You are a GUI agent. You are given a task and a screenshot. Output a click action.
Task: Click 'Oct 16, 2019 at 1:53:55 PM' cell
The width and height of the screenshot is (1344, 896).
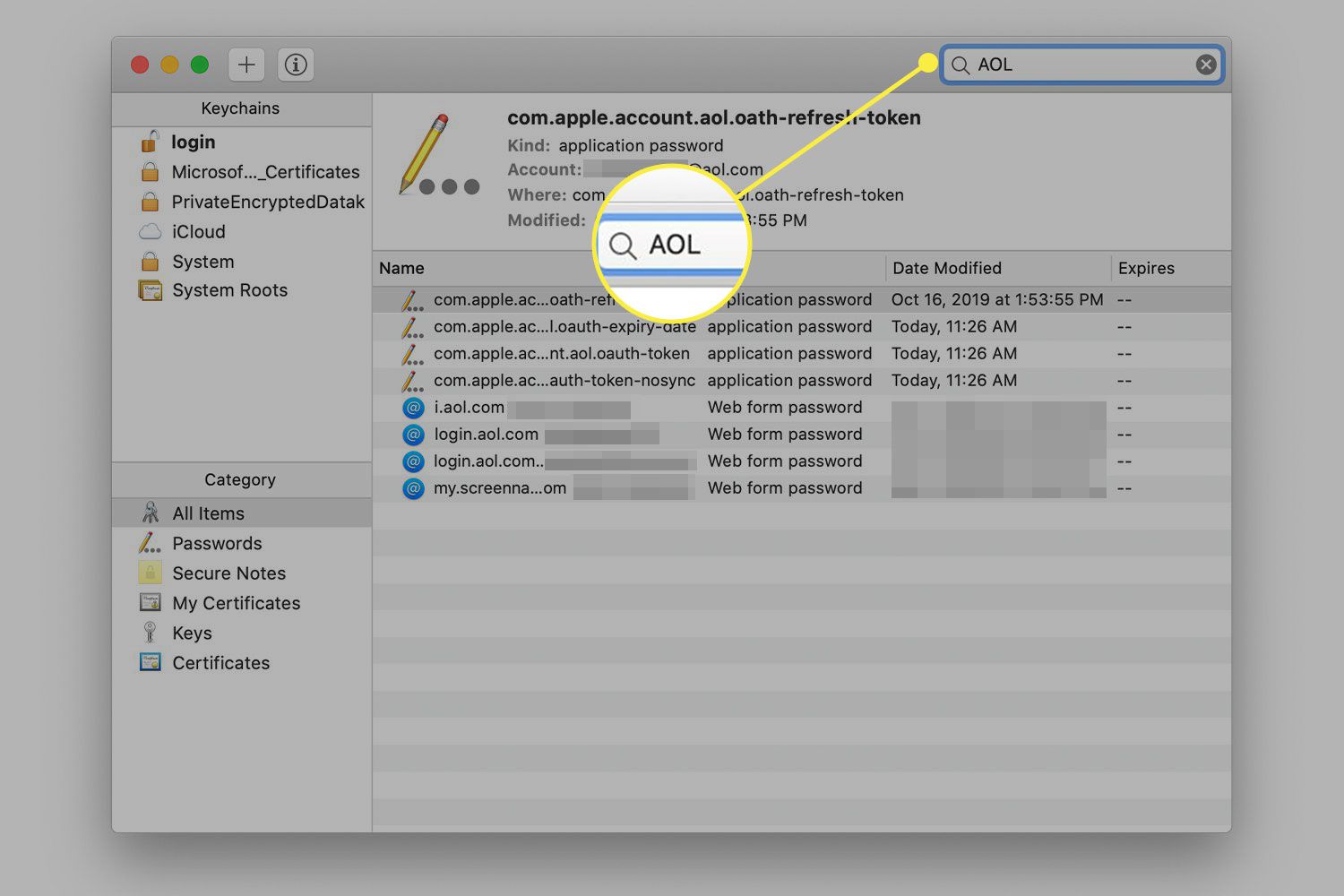tap(997, 299)
